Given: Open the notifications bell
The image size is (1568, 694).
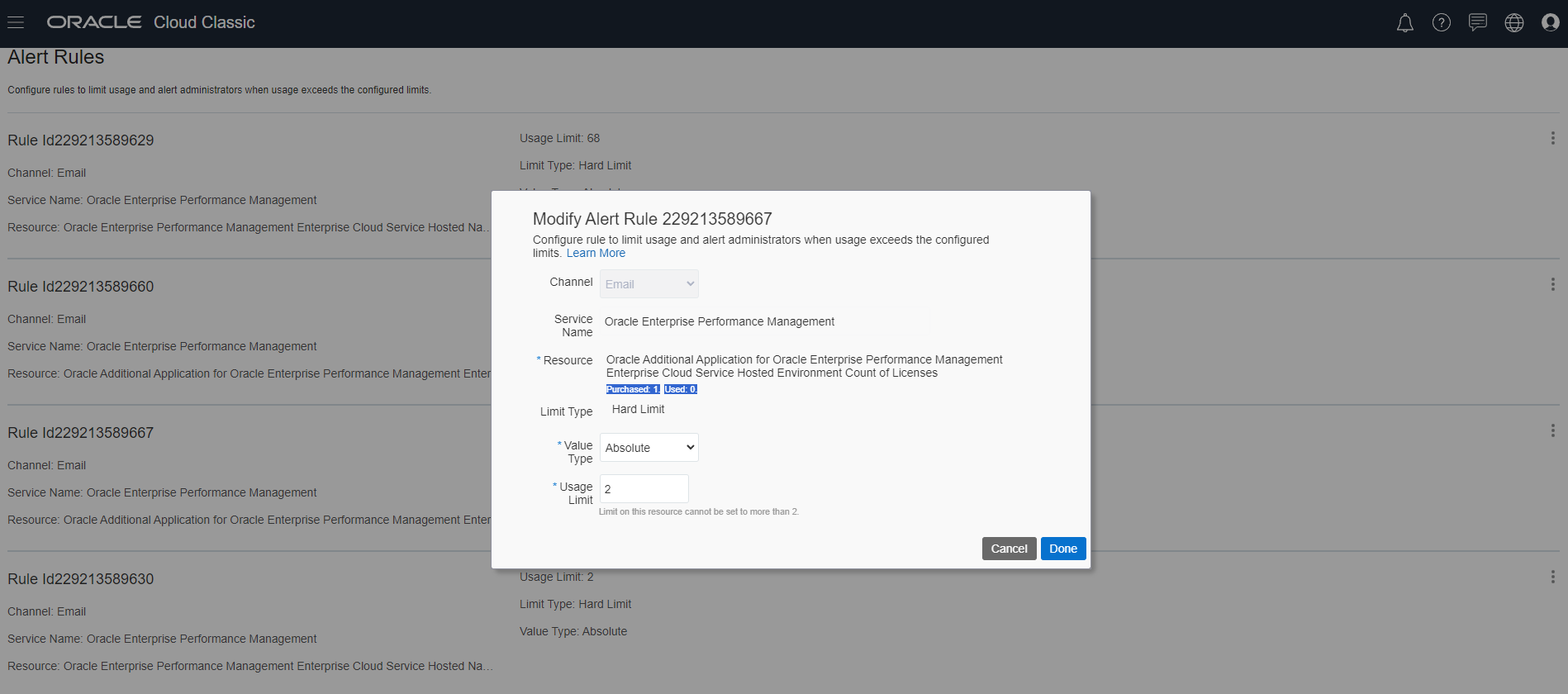Looking at the screenshot, I should coord(1405,23).
